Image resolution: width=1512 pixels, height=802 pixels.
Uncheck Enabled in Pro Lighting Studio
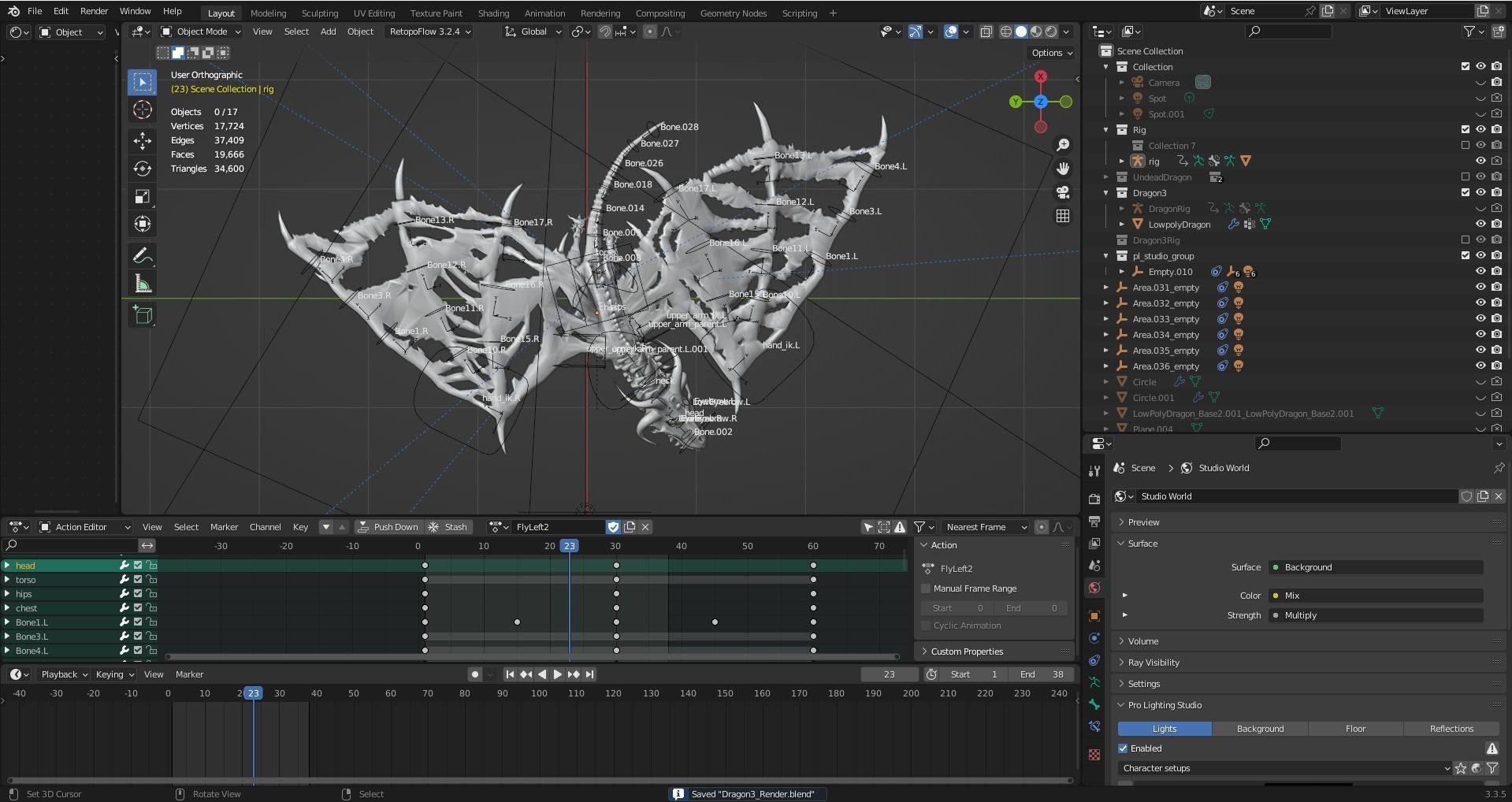tap(1123, 748)
